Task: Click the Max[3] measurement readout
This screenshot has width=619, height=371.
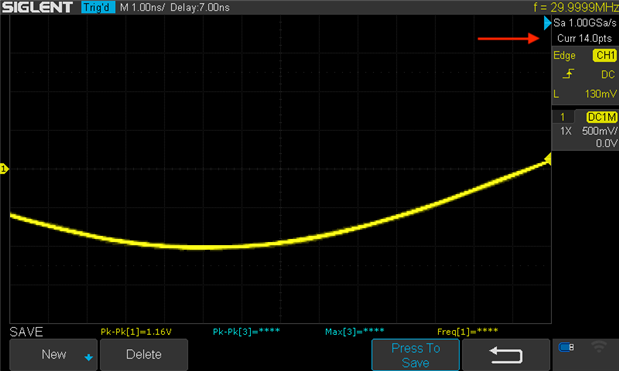Action: click(355, 332)
